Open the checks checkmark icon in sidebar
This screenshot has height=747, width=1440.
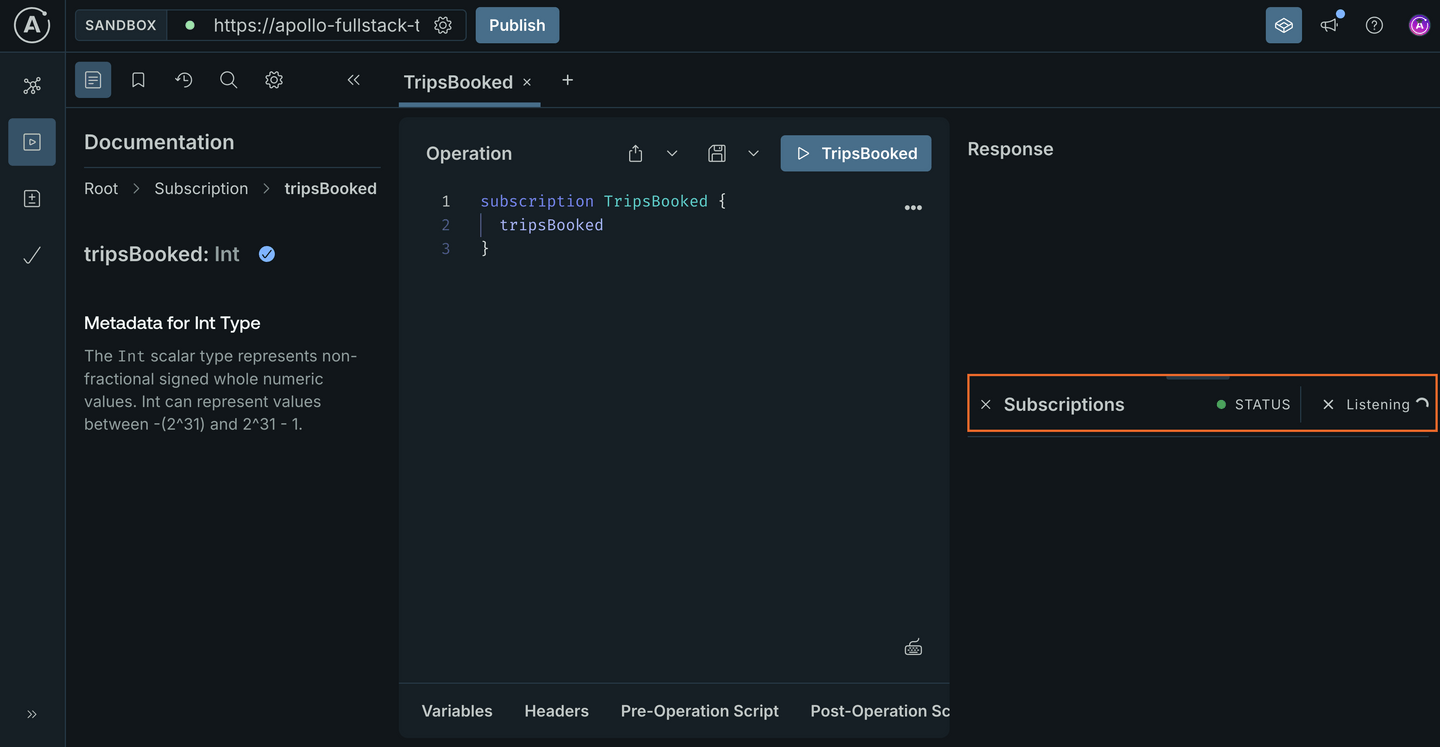[32, 256]
